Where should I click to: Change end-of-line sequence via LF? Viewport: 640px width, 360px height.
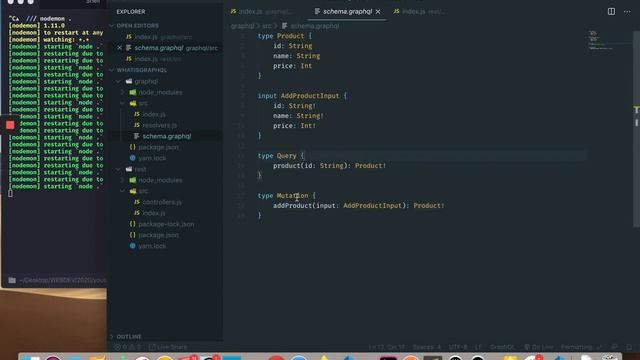pos(478,347)
